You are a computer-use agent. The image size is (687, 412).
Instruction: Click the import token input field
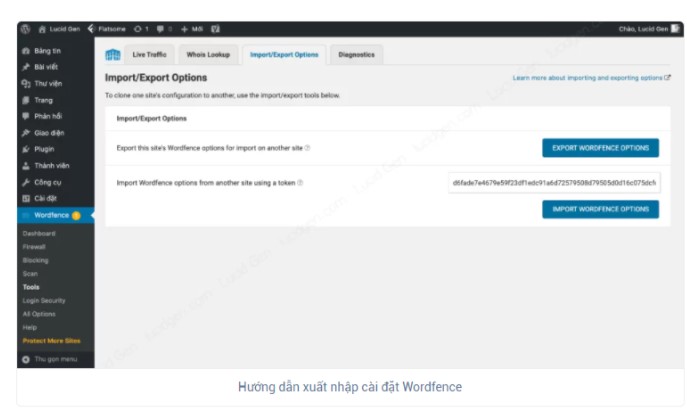(x=554, y=183)
